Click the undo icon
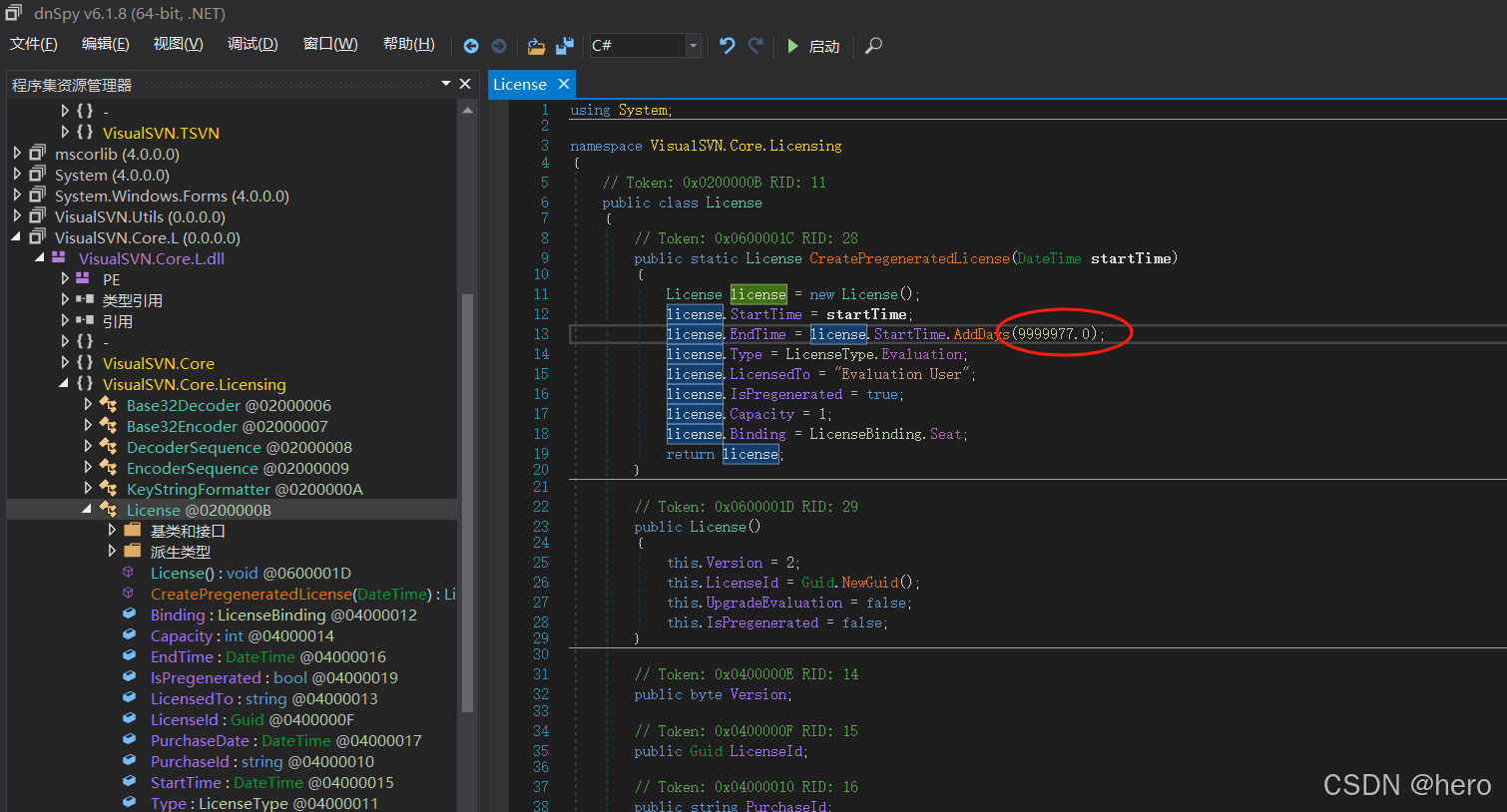The width and height of the screenshot is (1507, 812). click(x=728, y=46)
